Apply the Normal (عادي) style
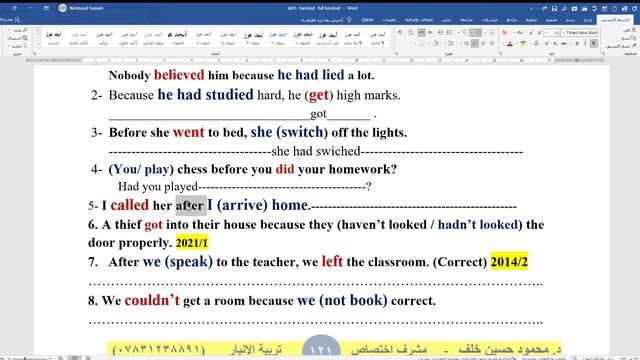Viewport: 640px width, 360px height. pos(377,38)
